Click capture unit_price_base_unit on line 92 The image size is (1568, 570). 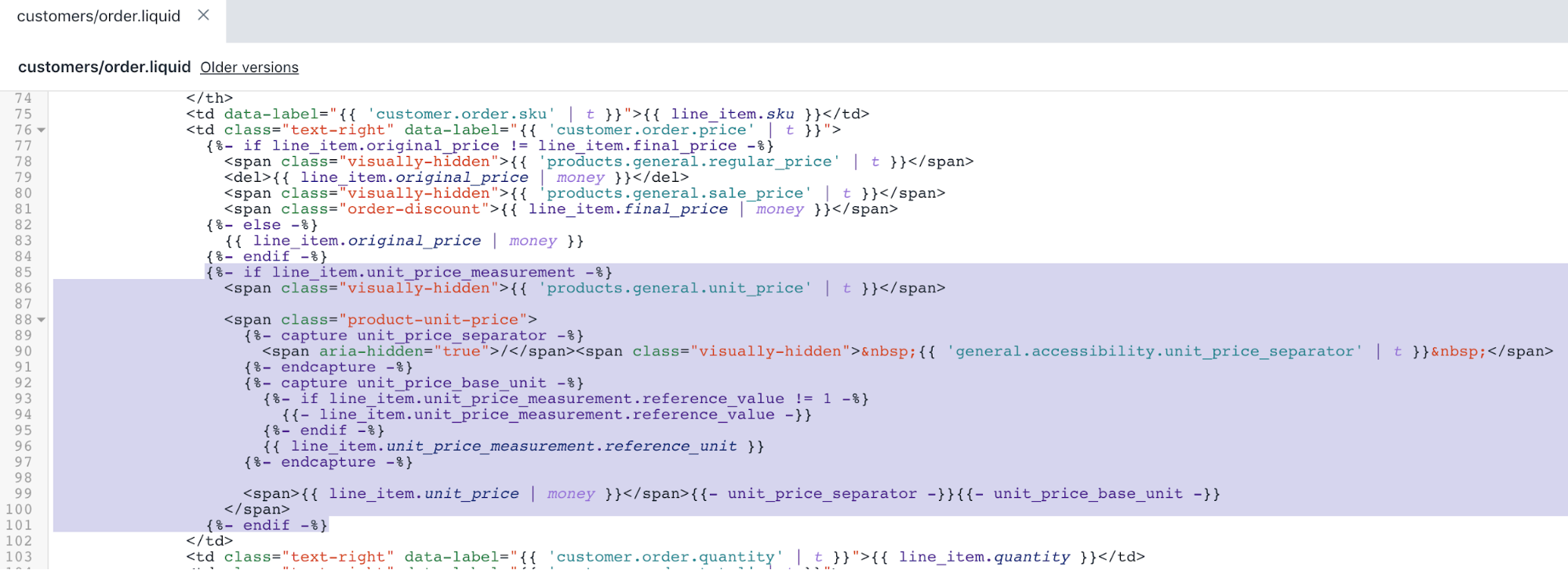pos(413,383)
